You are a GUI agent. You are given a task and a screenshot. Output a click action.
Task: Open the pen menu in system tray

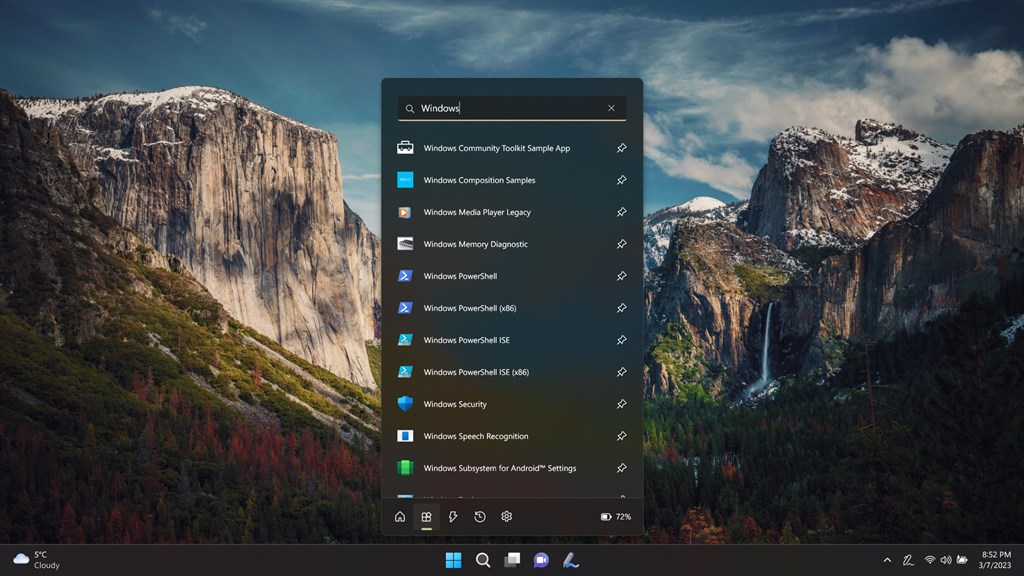point(908,560)
